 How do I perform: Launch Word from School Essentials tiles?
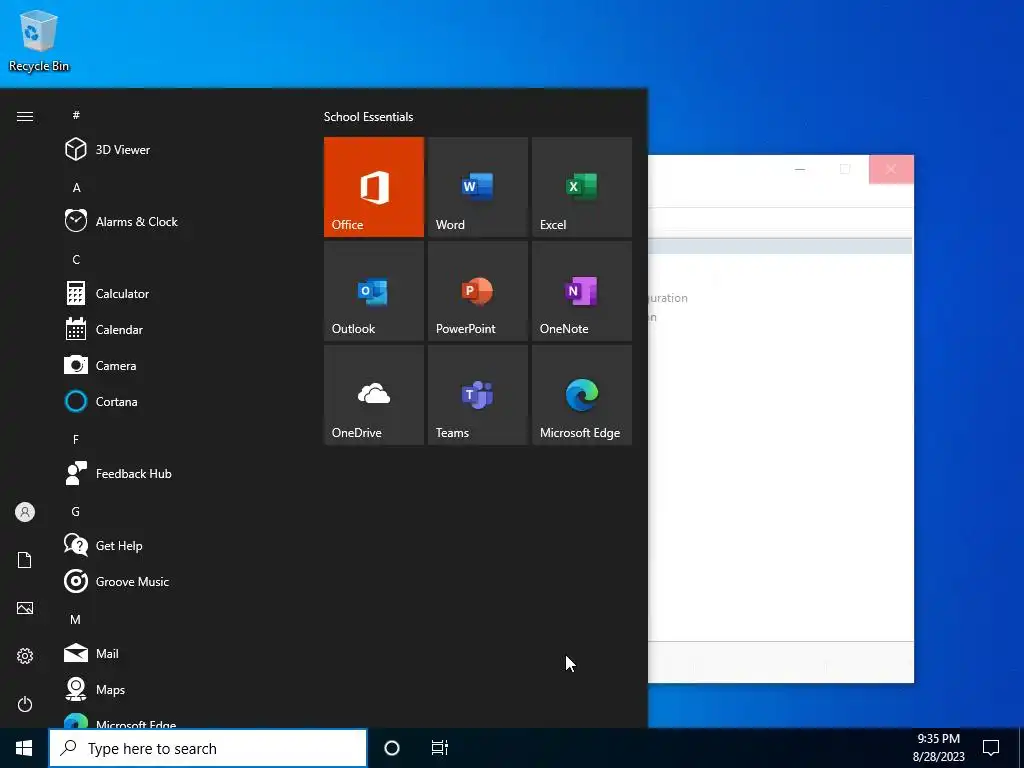(x=477, y=187)
